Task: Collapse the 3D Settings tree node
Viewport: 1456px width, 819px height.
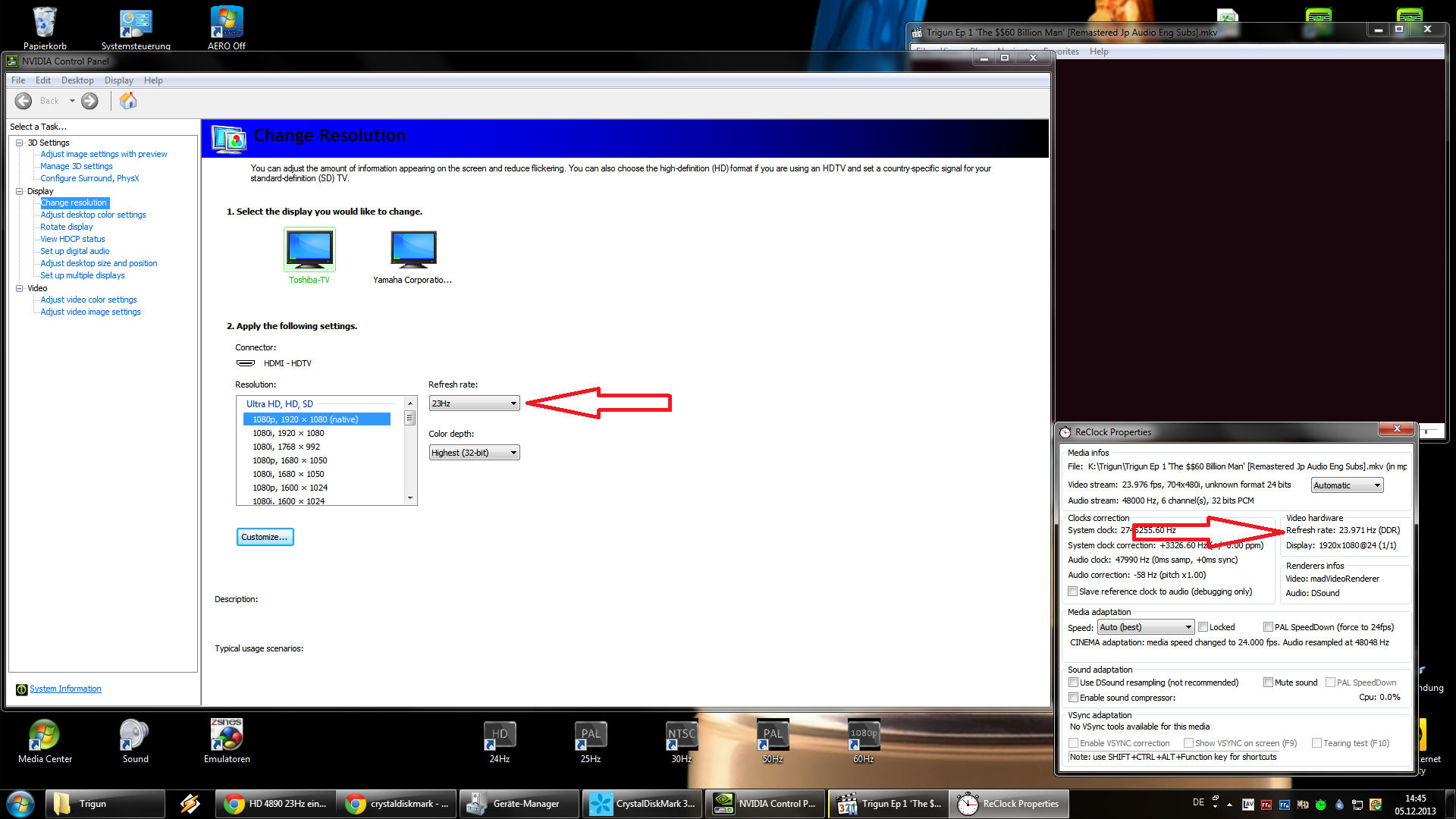Action: tap(20, 143)
